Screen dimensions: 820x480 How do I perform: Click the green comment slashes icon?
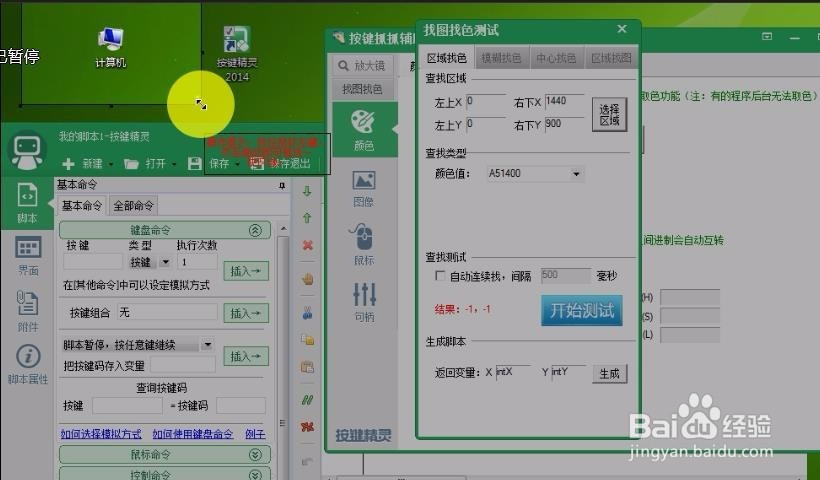point(308,401)
